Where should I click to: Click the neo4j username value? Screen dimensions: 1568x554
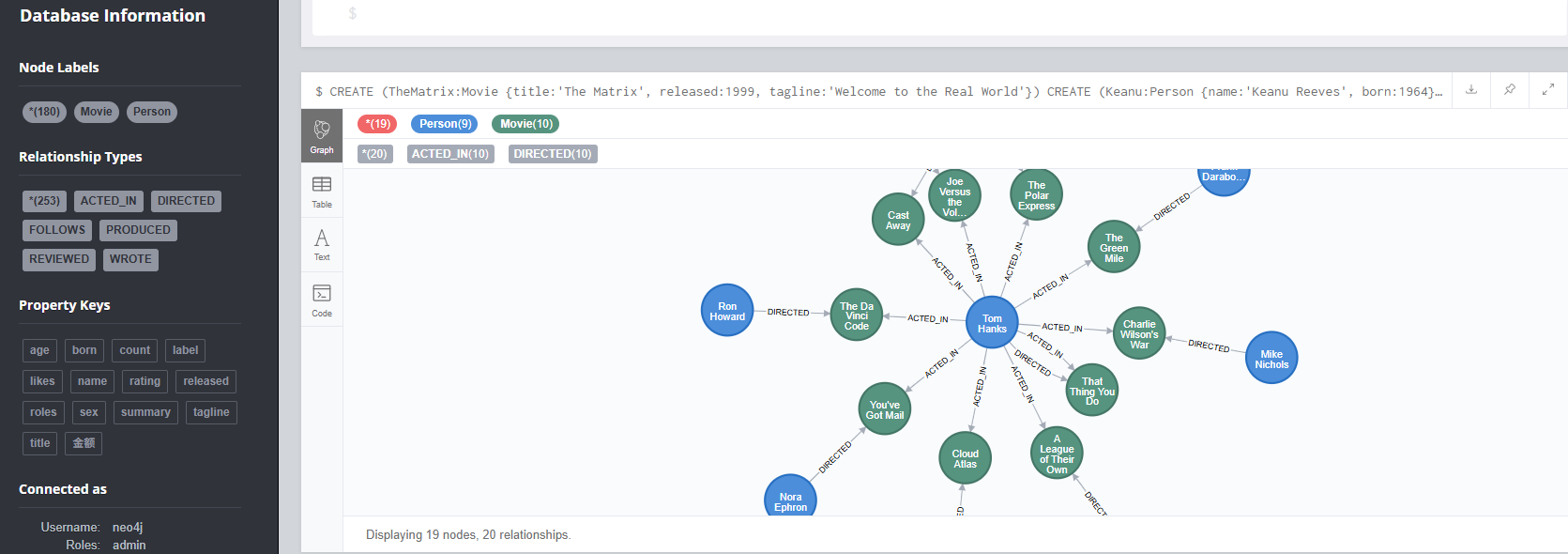[x=128, y=528]
